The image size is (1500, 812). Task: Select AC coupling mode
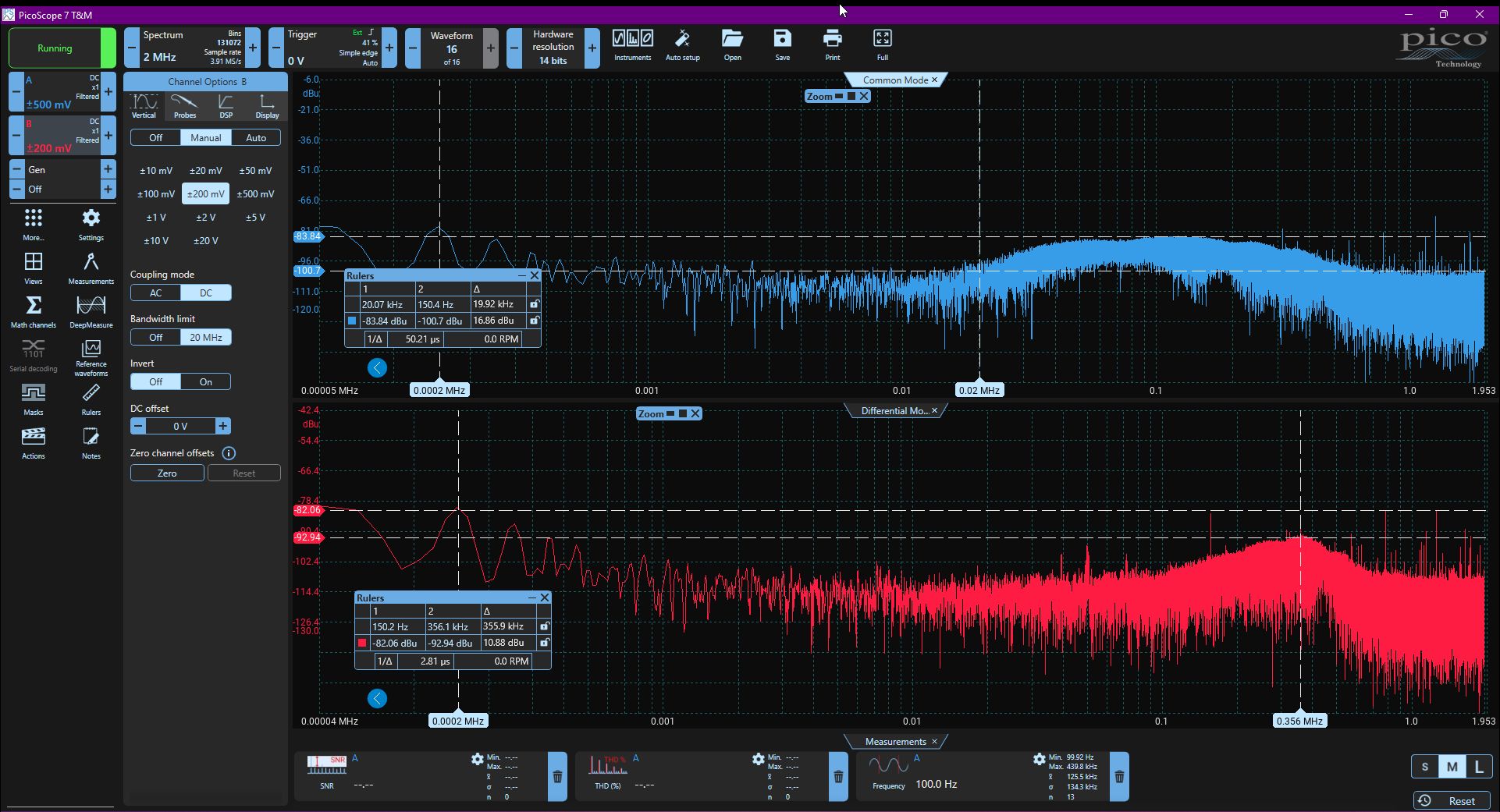(155, 293)
